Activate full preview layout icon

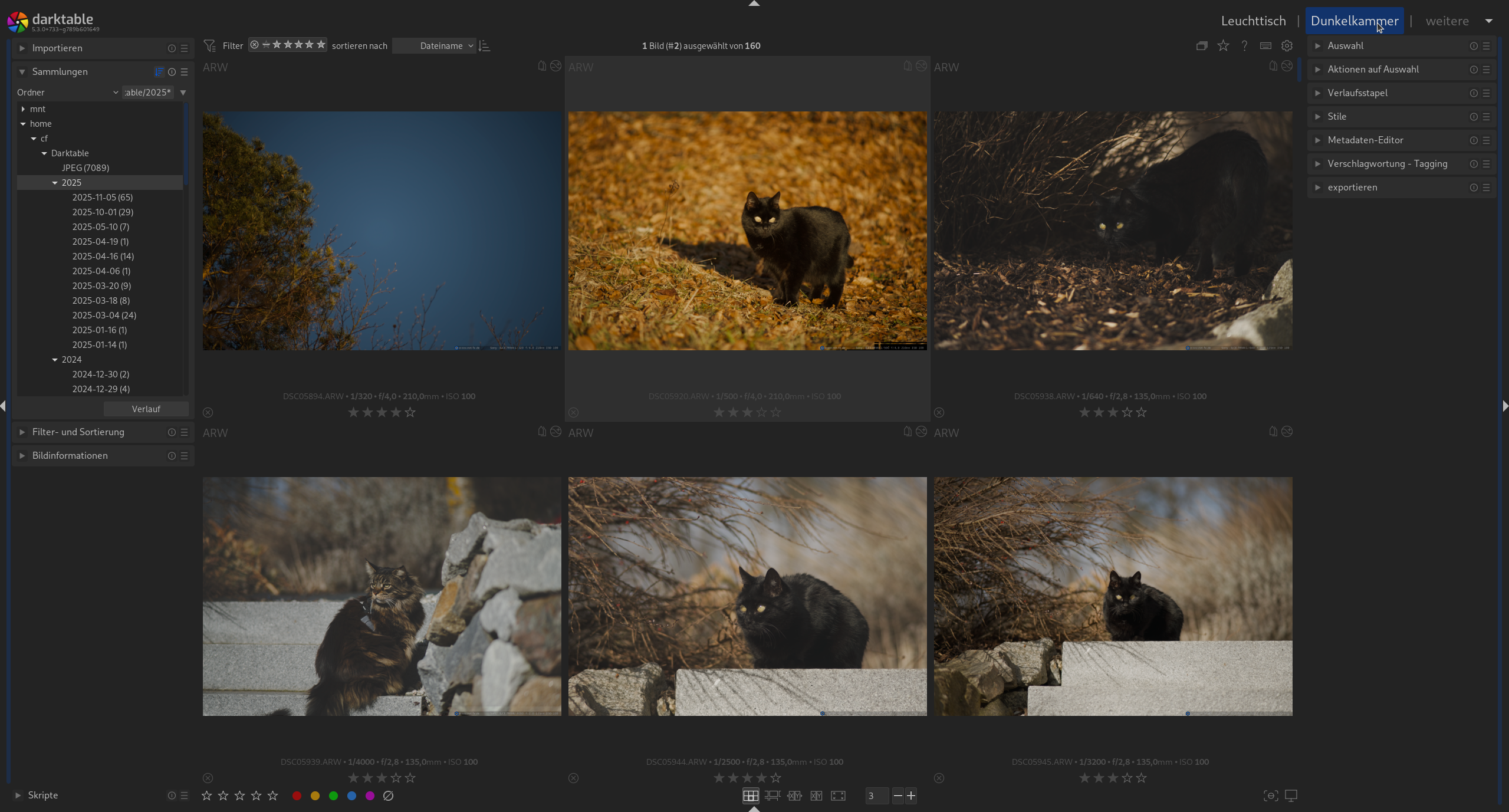838,795
